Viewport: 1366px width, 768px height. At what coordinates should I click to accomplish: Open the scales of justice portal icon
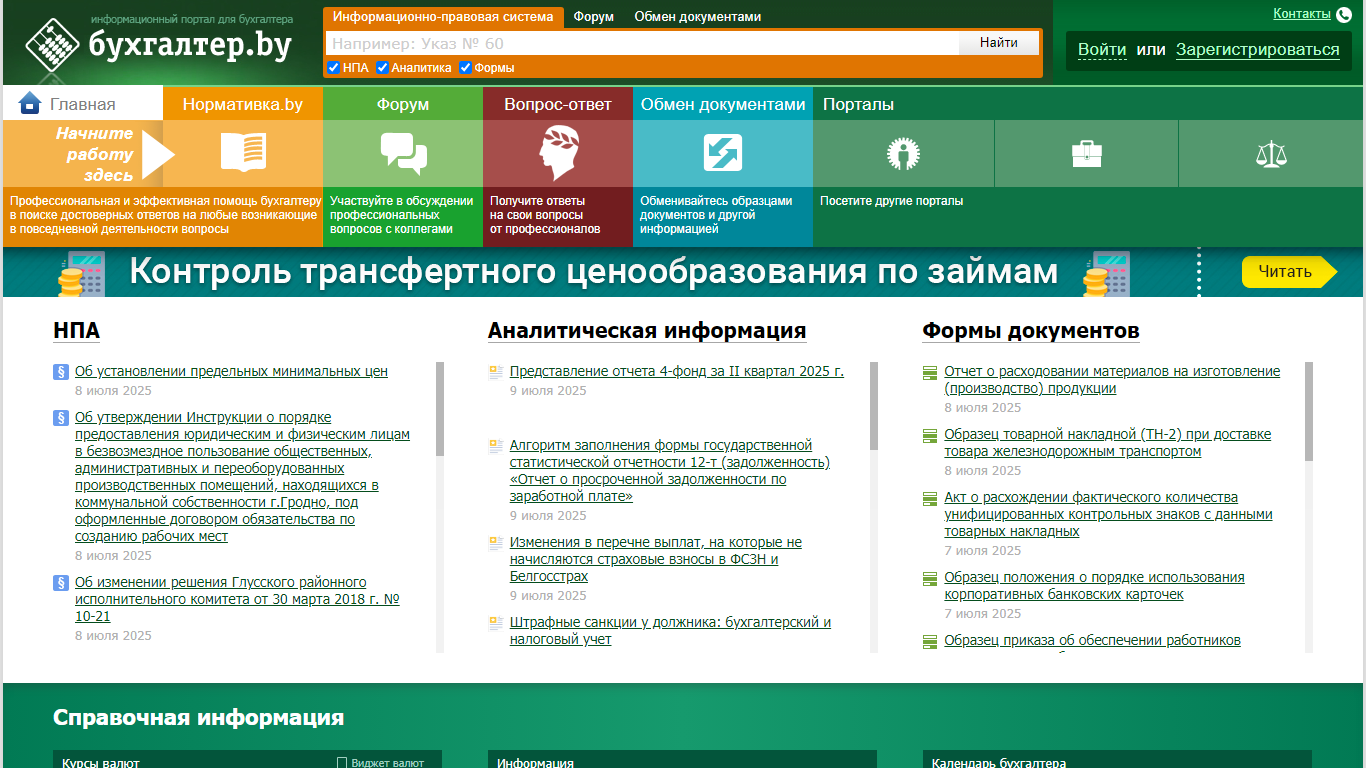[x=1271, y=154]
